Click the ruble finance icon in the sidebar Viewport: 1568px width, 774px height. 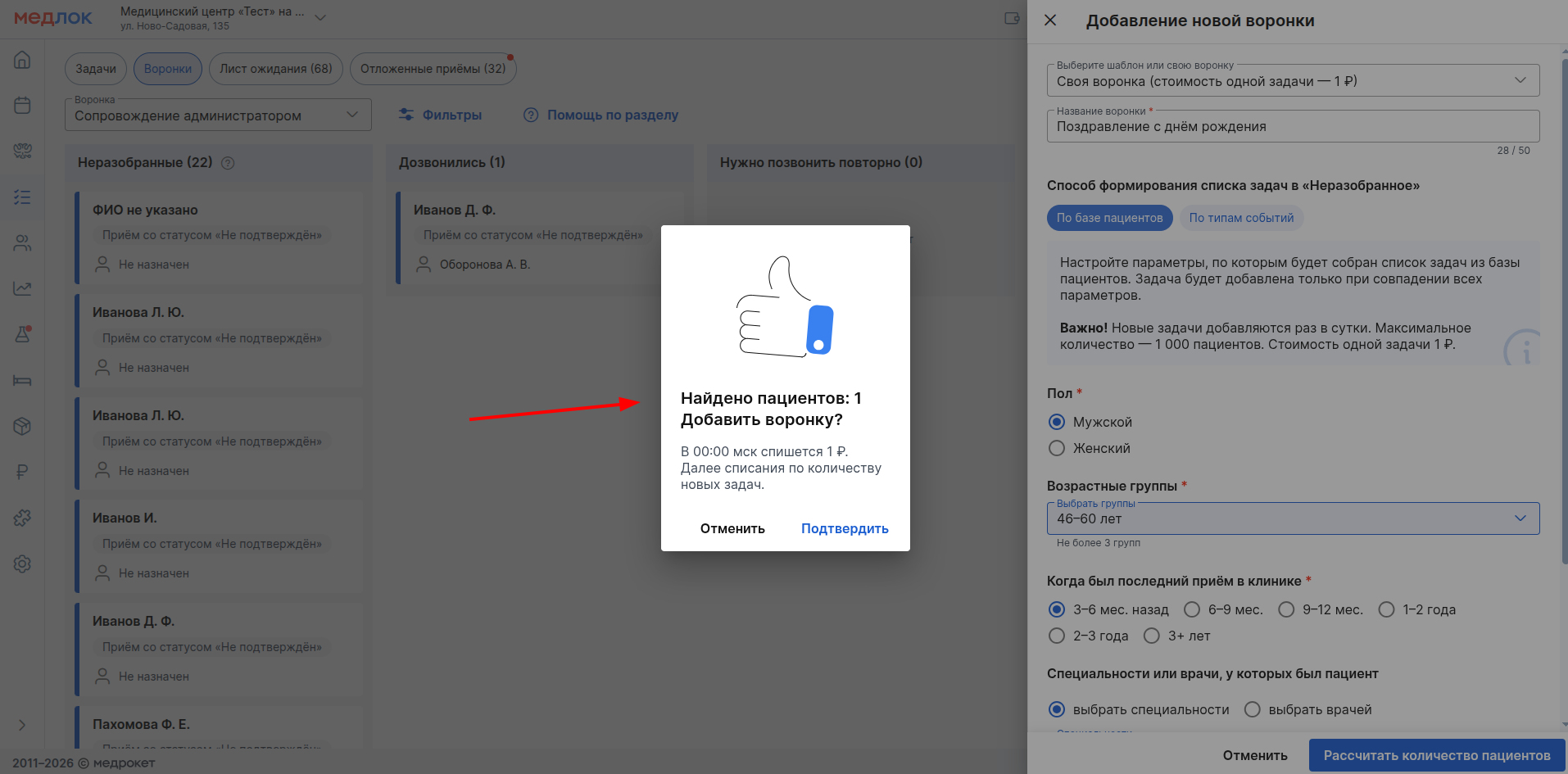pos(22,472)
